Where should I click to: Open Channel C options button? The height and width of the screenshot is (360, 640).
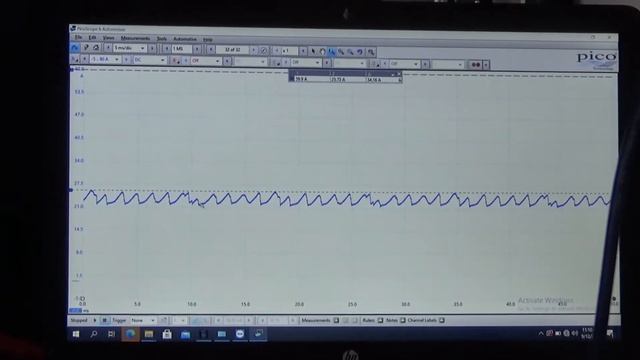(276, 62)
